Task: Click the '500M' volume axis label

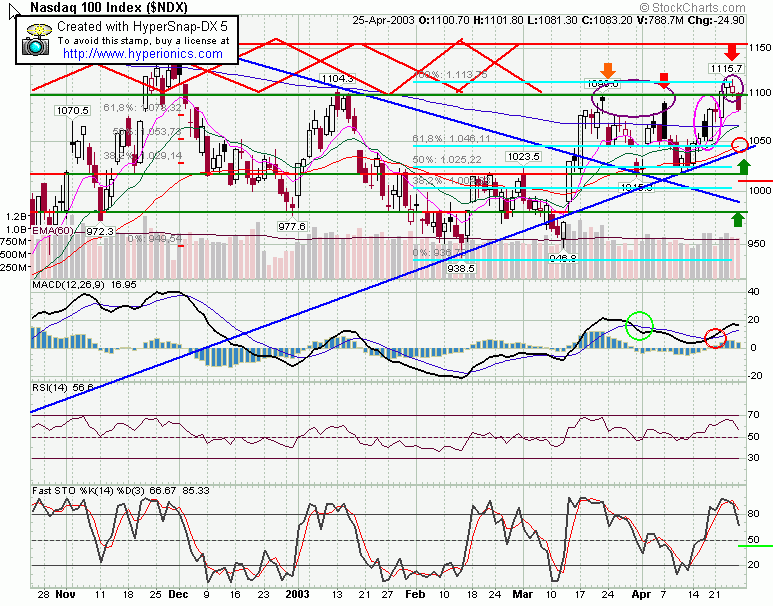Action: pos(14,255)
